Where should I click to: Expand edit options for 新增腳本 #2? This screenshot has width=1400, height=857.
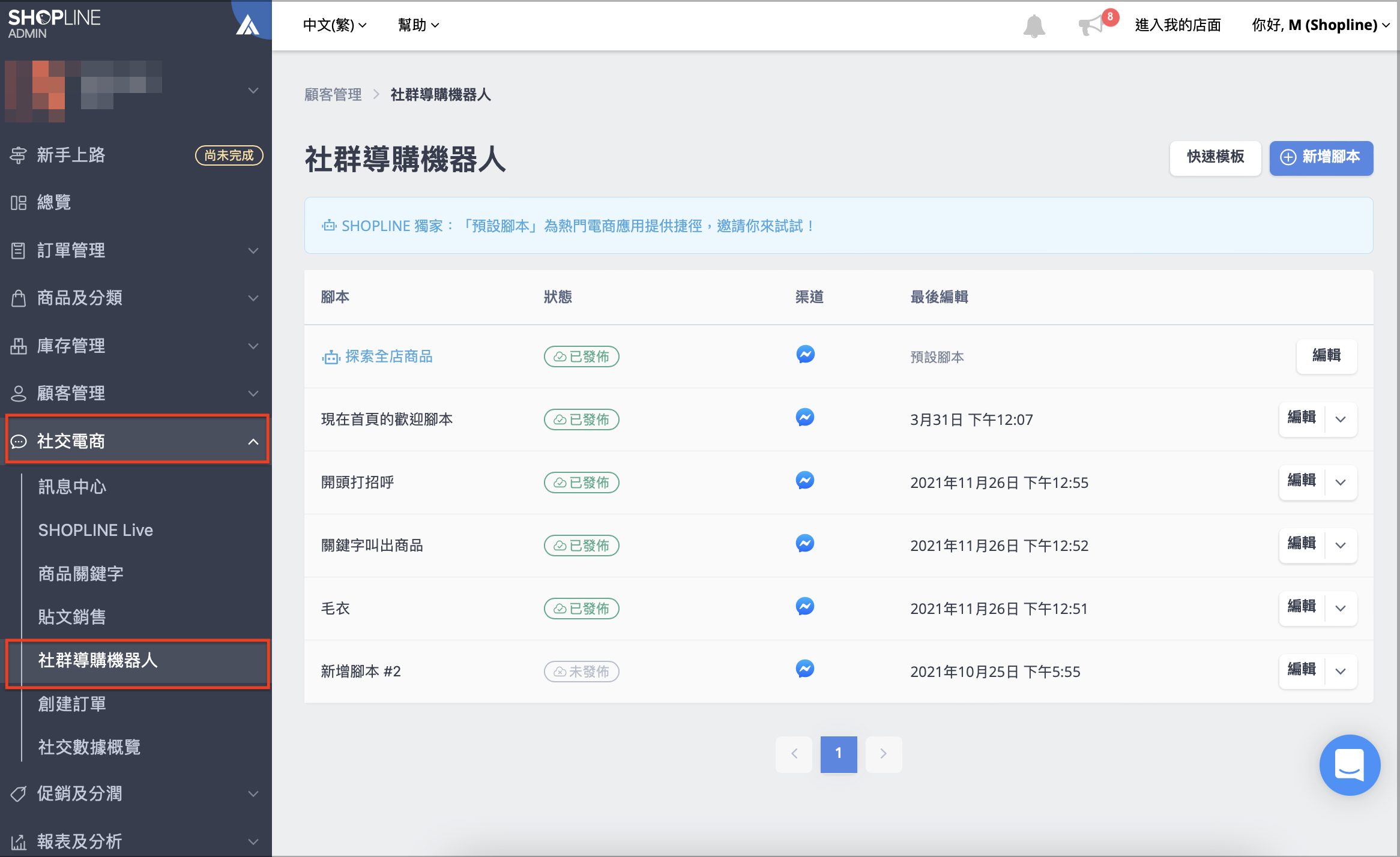tap(1341, 672)
